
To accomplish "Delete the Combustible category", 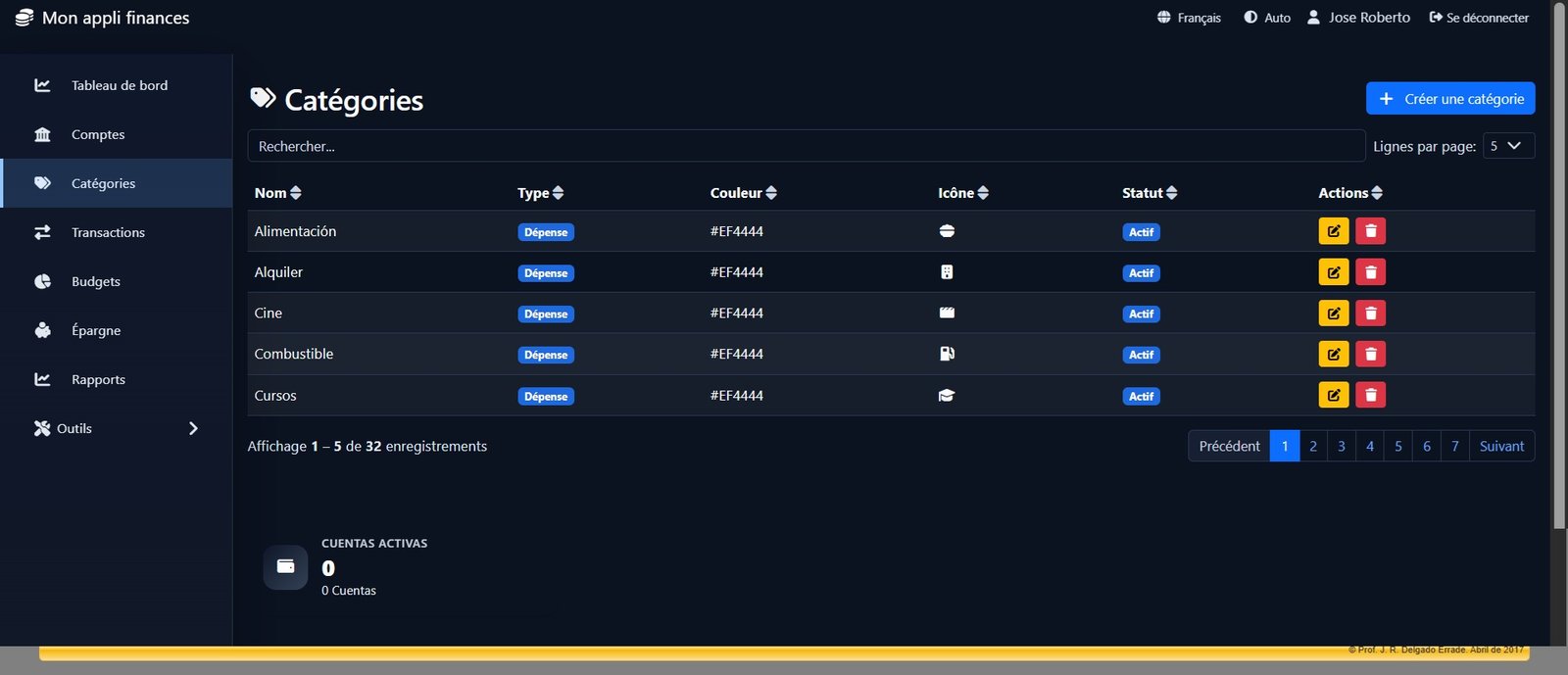I will tap(1371, 354).
